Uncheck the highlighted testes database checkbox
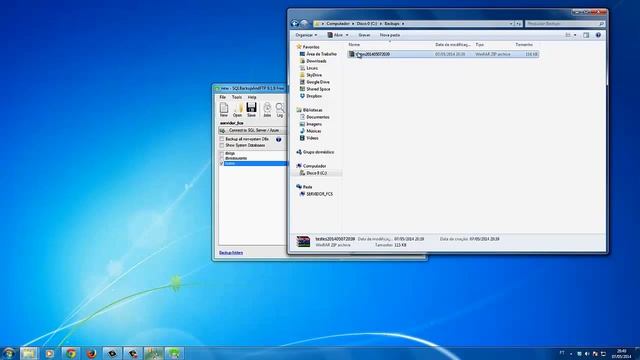 tap(222, 163)
